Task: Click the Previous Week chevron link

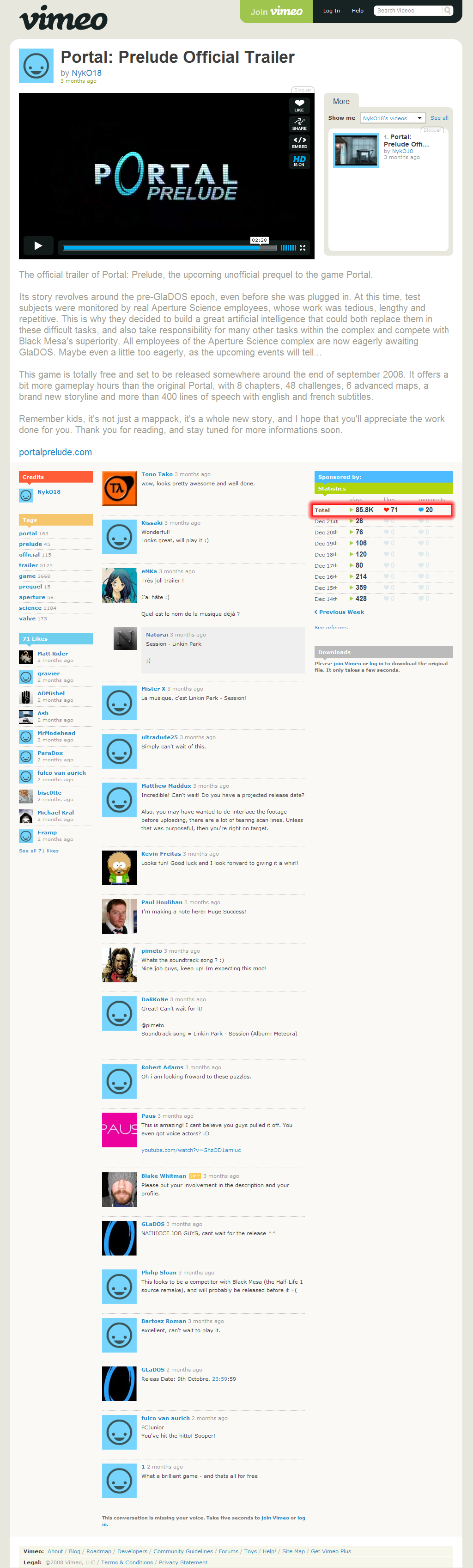Action: 339,612
